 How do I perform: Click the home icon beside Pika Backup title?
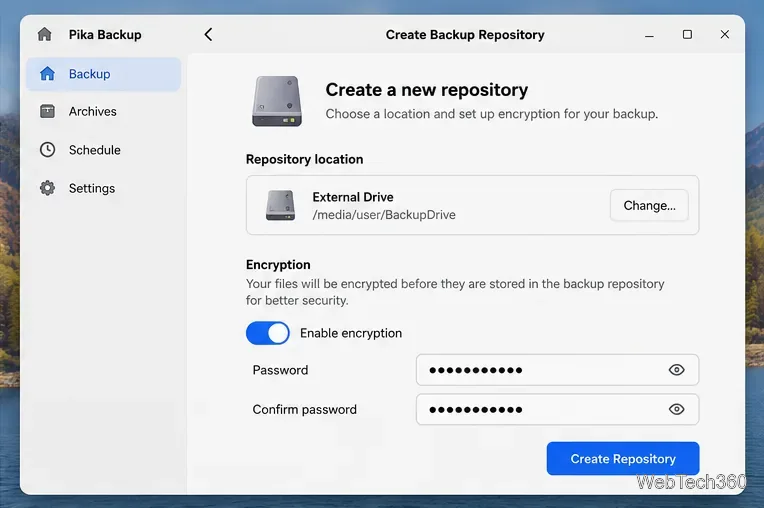pos(44,35)
